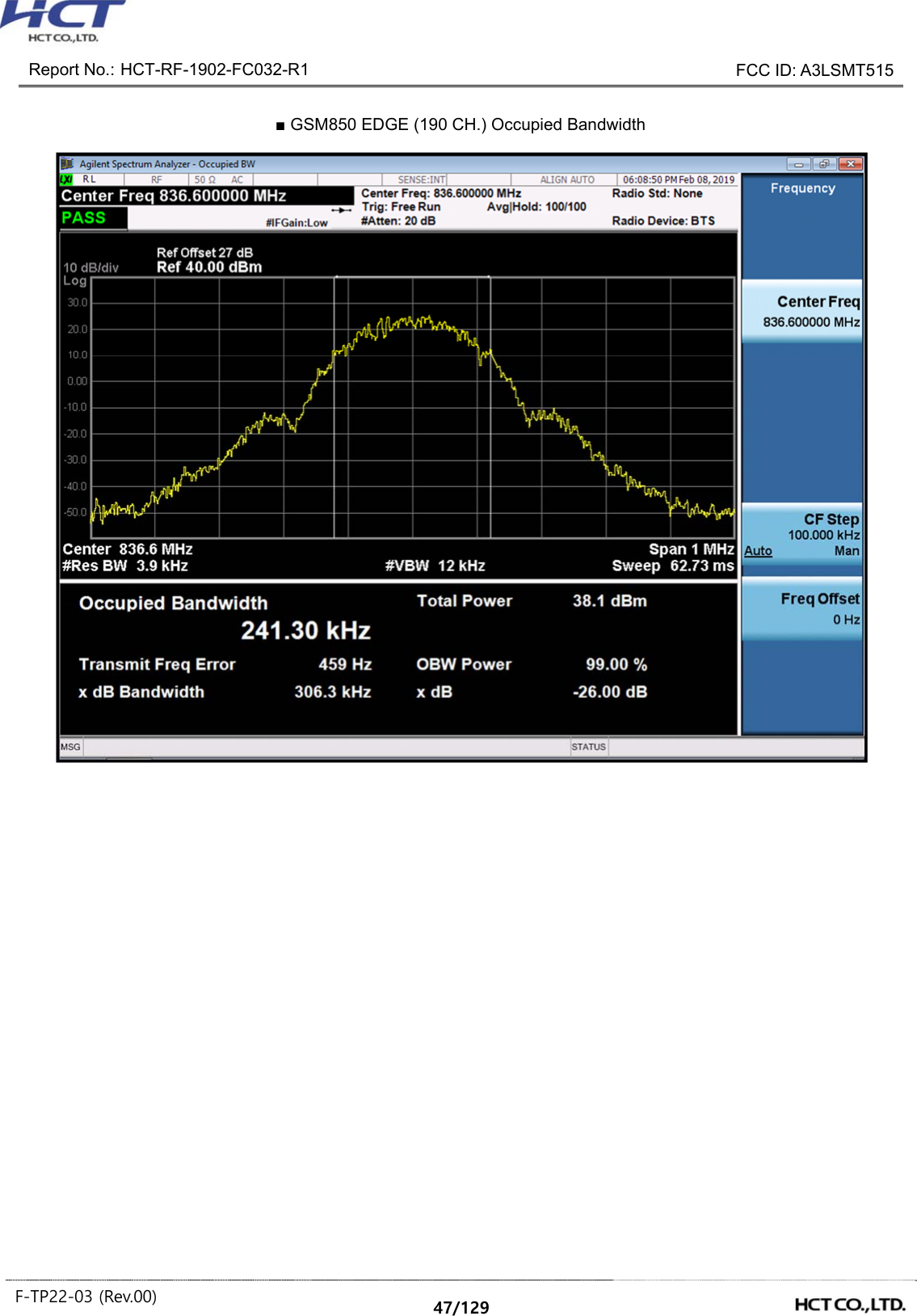Click the x dB Bandwidth 306.3 kHz value

332,692
